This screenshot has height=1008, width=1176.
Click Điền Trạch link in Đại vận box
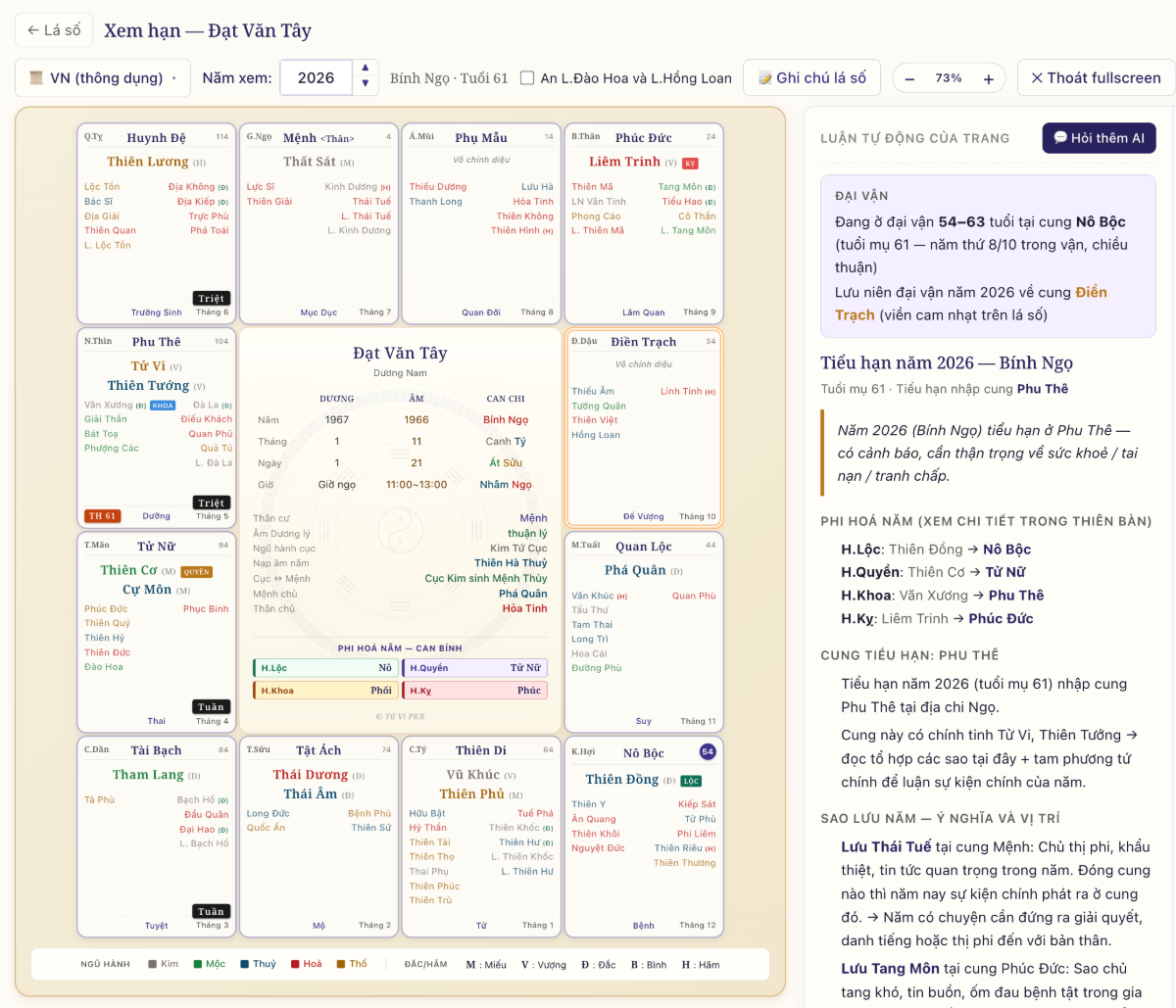pyautogui.click(x=971, y=304)
